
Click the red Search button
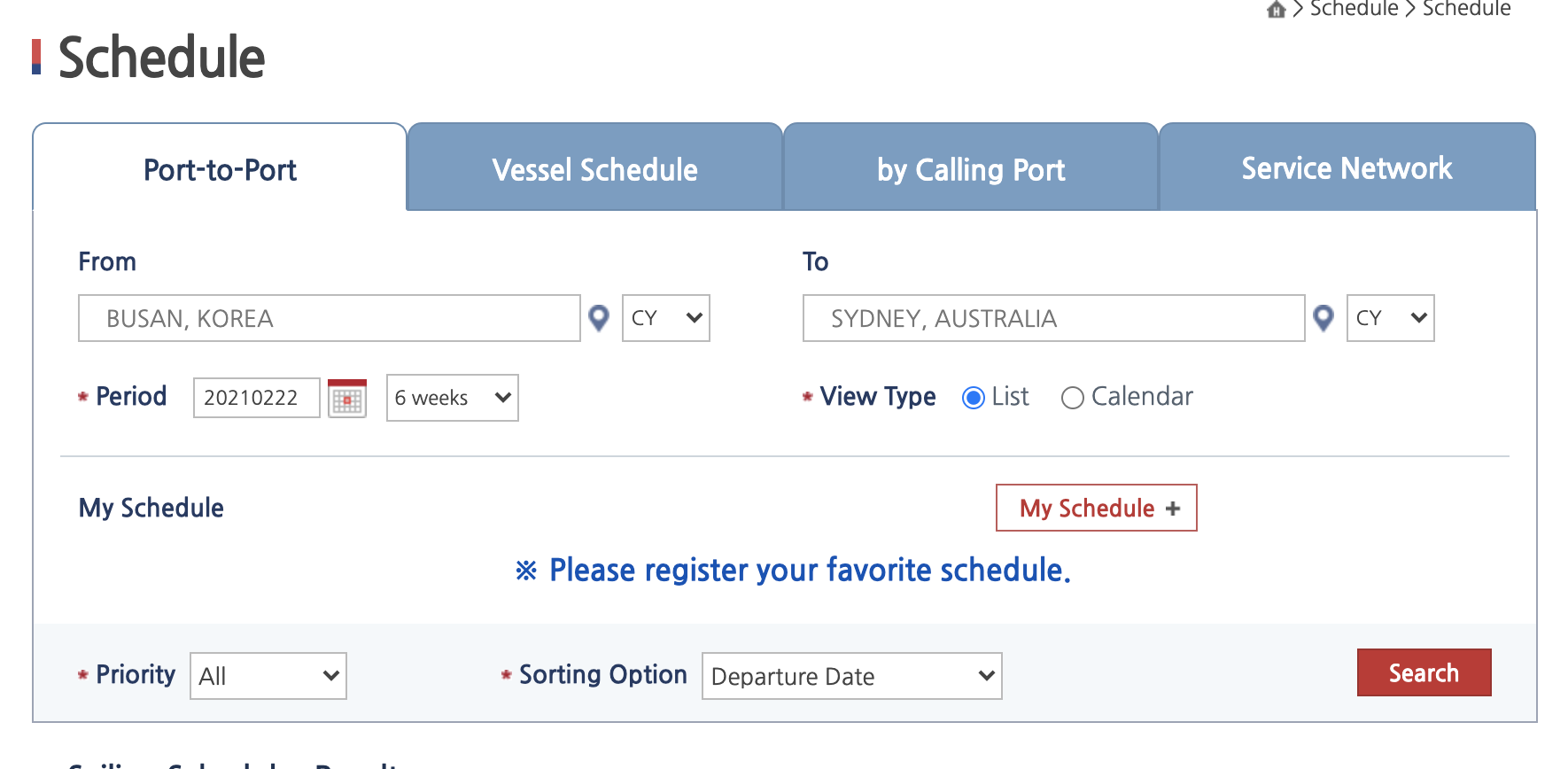[x=1424, y=672]
